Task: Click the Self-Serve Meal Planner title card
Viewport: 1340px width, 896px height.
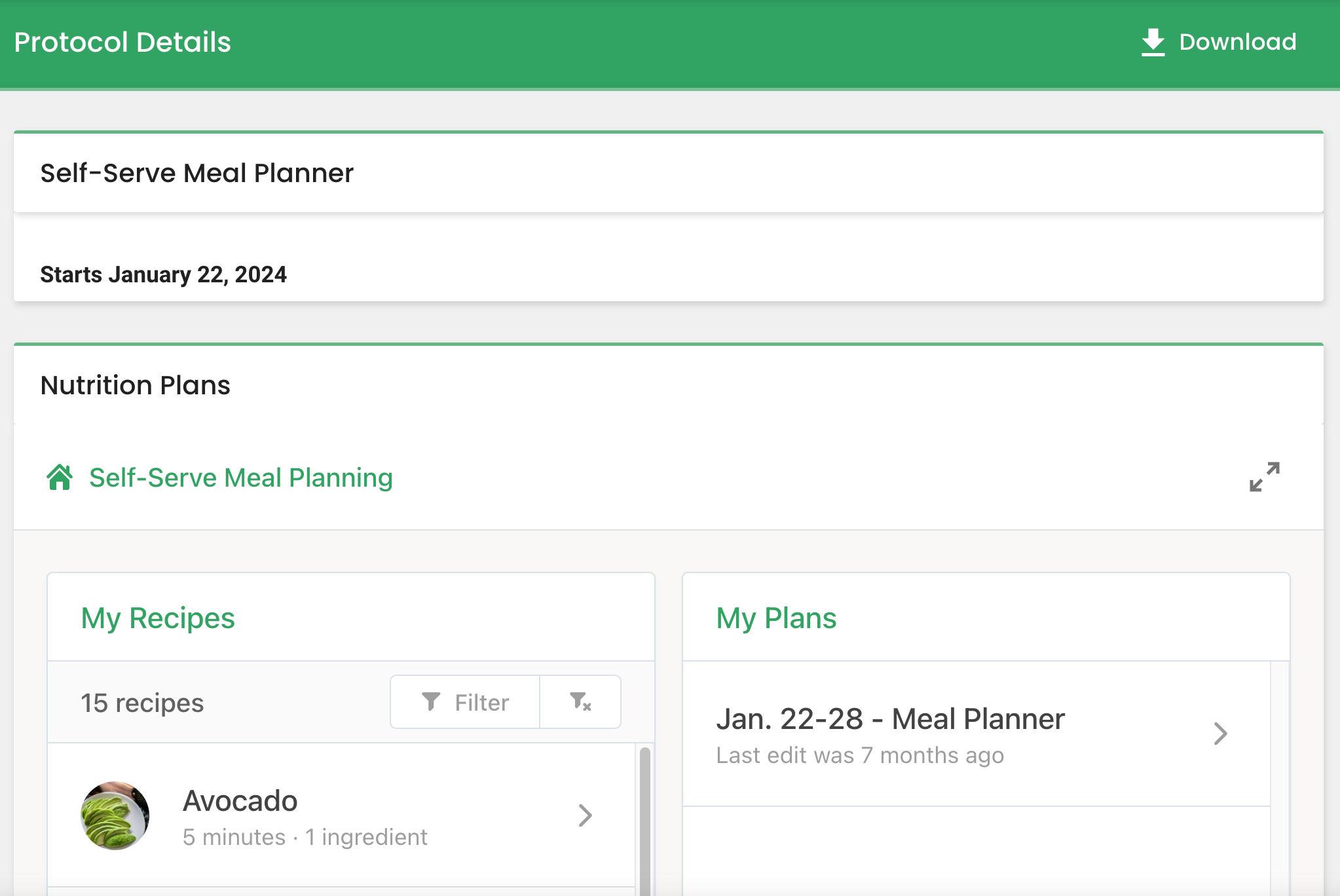Action: click(196, 173)
